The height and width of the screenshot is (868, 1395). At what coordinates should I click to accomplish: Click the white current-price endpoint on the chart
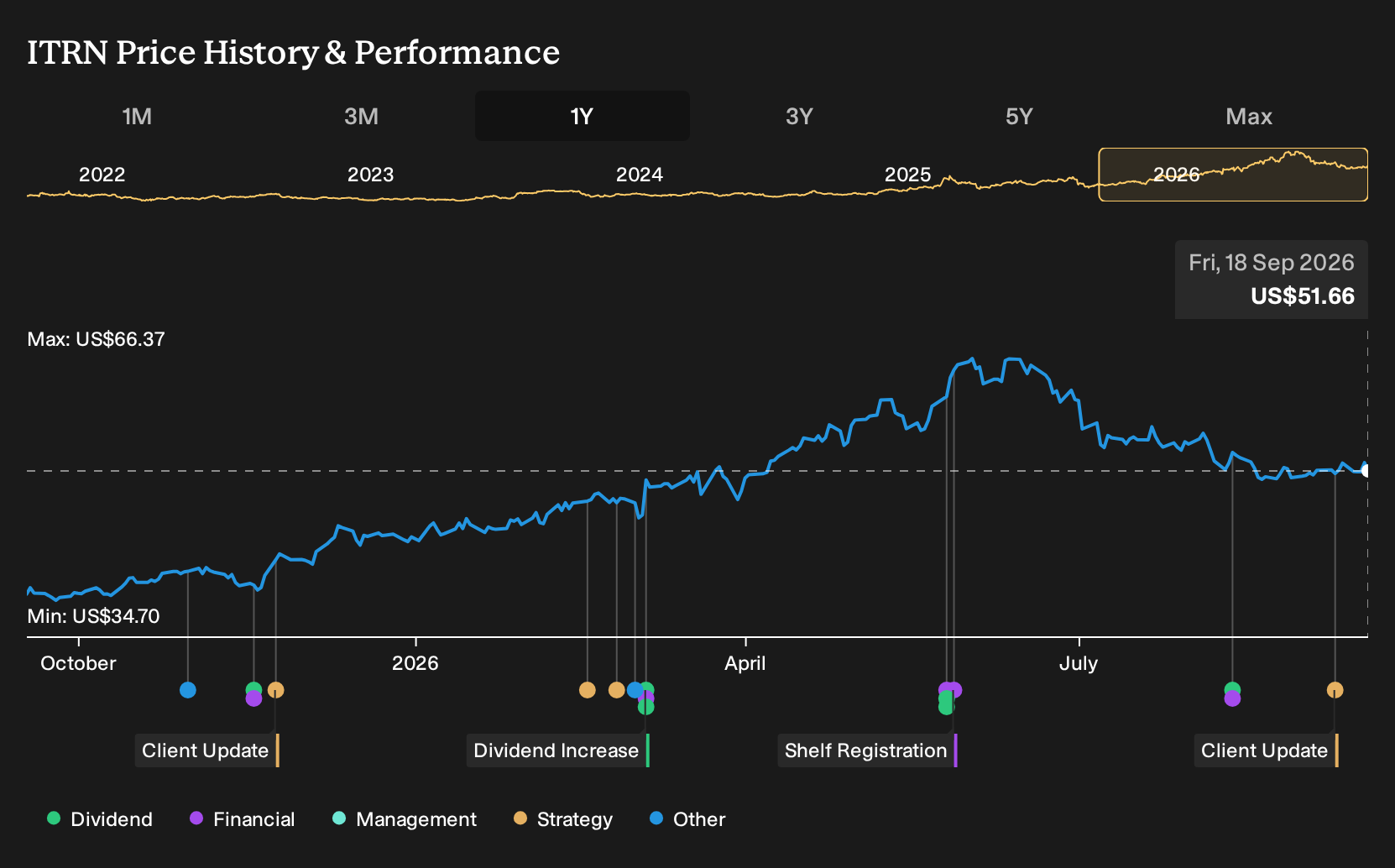(x=1366, y=471)
